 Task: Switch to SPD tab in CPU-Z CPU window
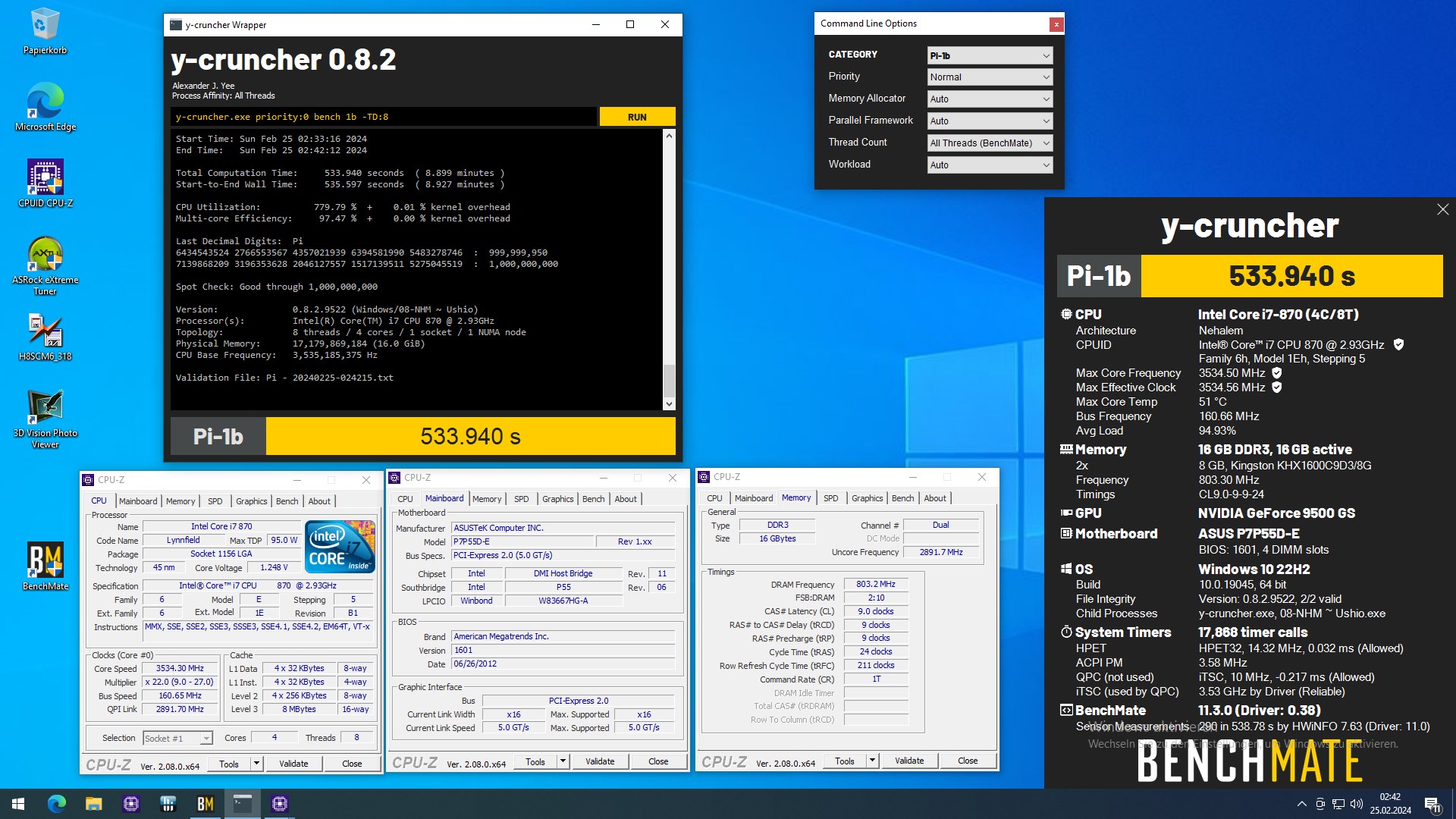(x=215, y=501)
